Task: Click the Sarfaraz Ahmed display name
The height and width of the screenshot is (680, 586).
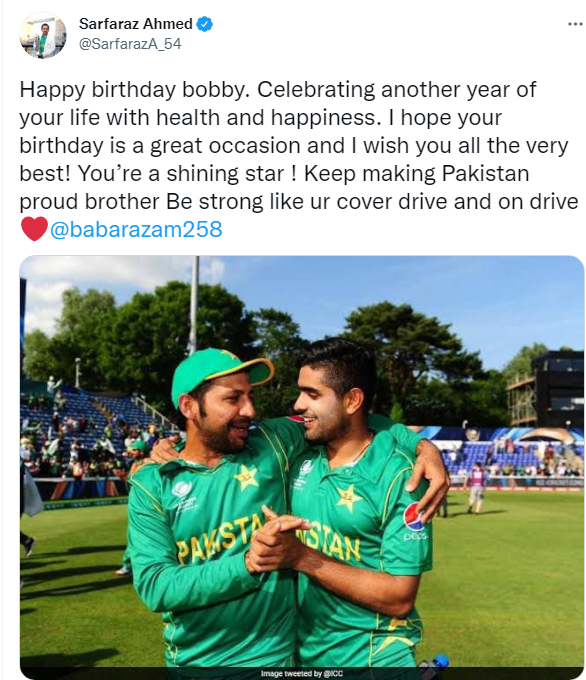Action: point(136,23)
